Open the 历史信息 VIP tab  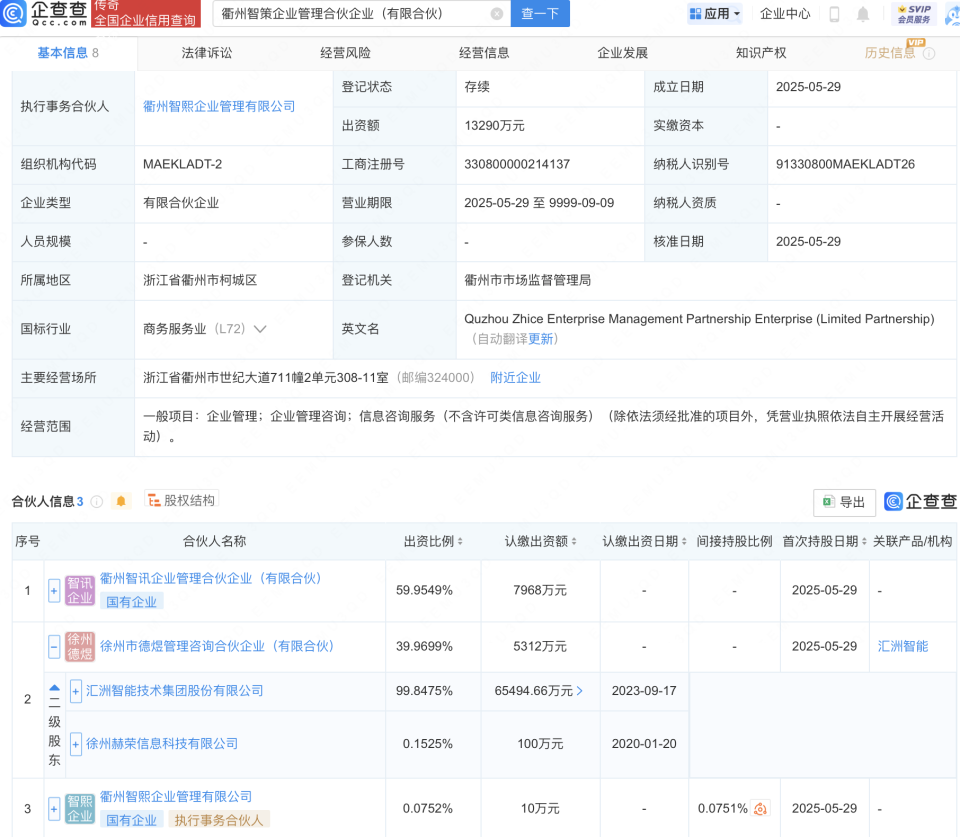pyautogui.click(x=890, y=53)
